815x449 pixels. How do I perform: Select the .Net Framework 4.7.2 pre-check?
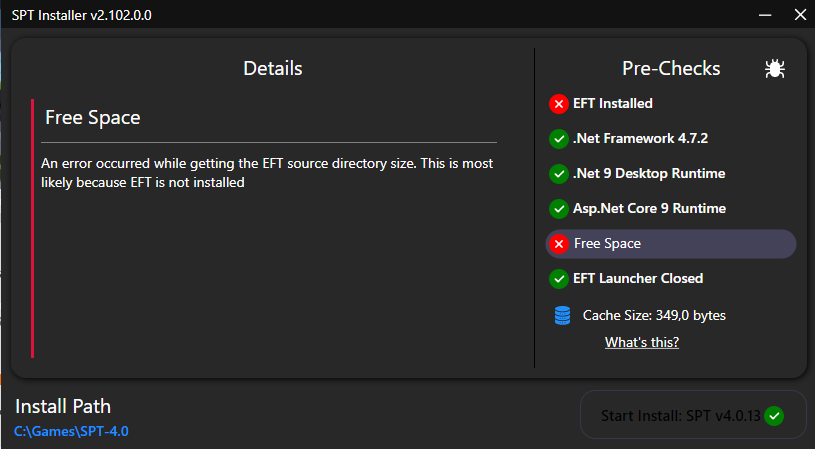(x=671, y=139)
